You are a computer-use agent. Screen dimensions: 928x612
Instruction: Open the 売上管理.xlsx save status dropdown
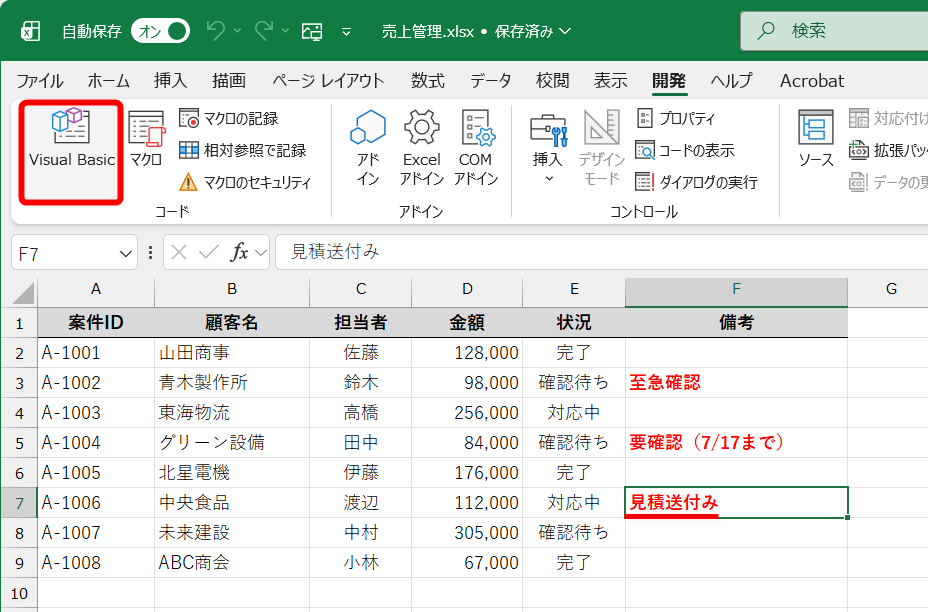476,31
